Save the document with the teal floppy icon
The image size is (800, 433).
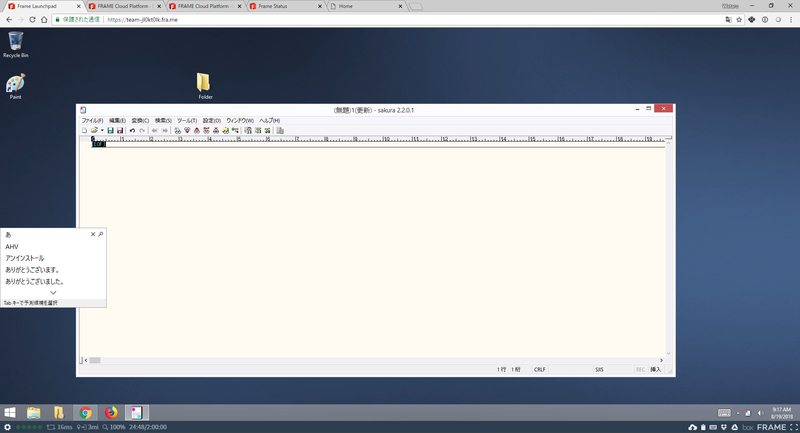point(110,131)
